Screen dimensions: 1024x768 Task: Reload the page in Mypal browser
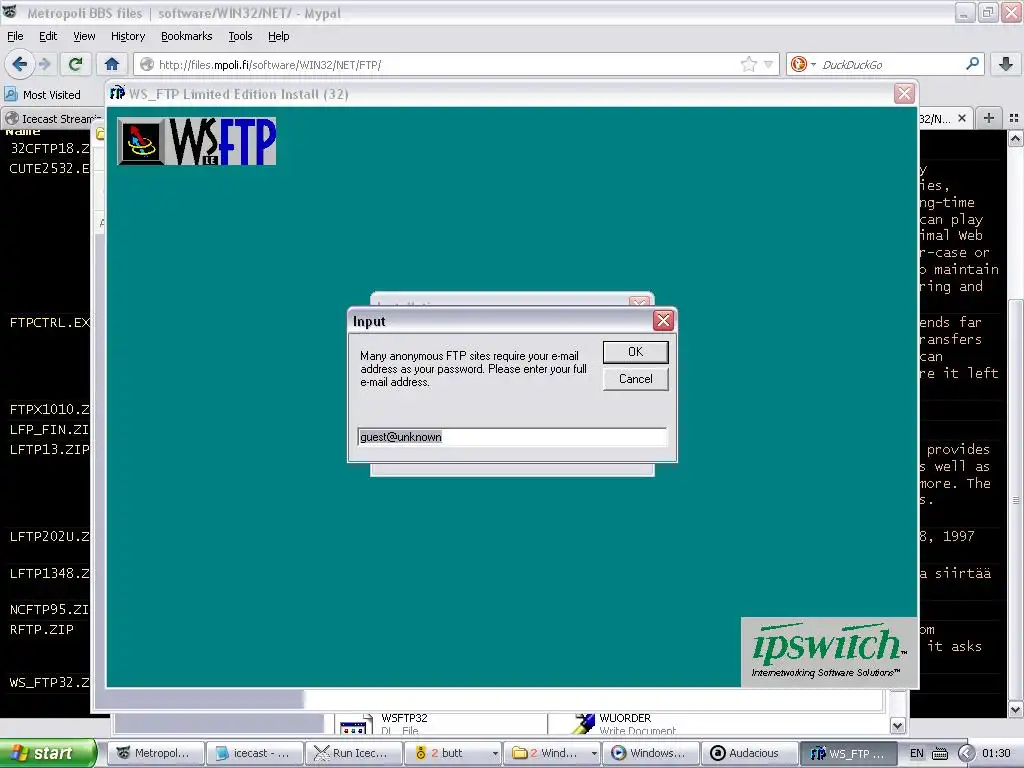[x=75, y=64]
